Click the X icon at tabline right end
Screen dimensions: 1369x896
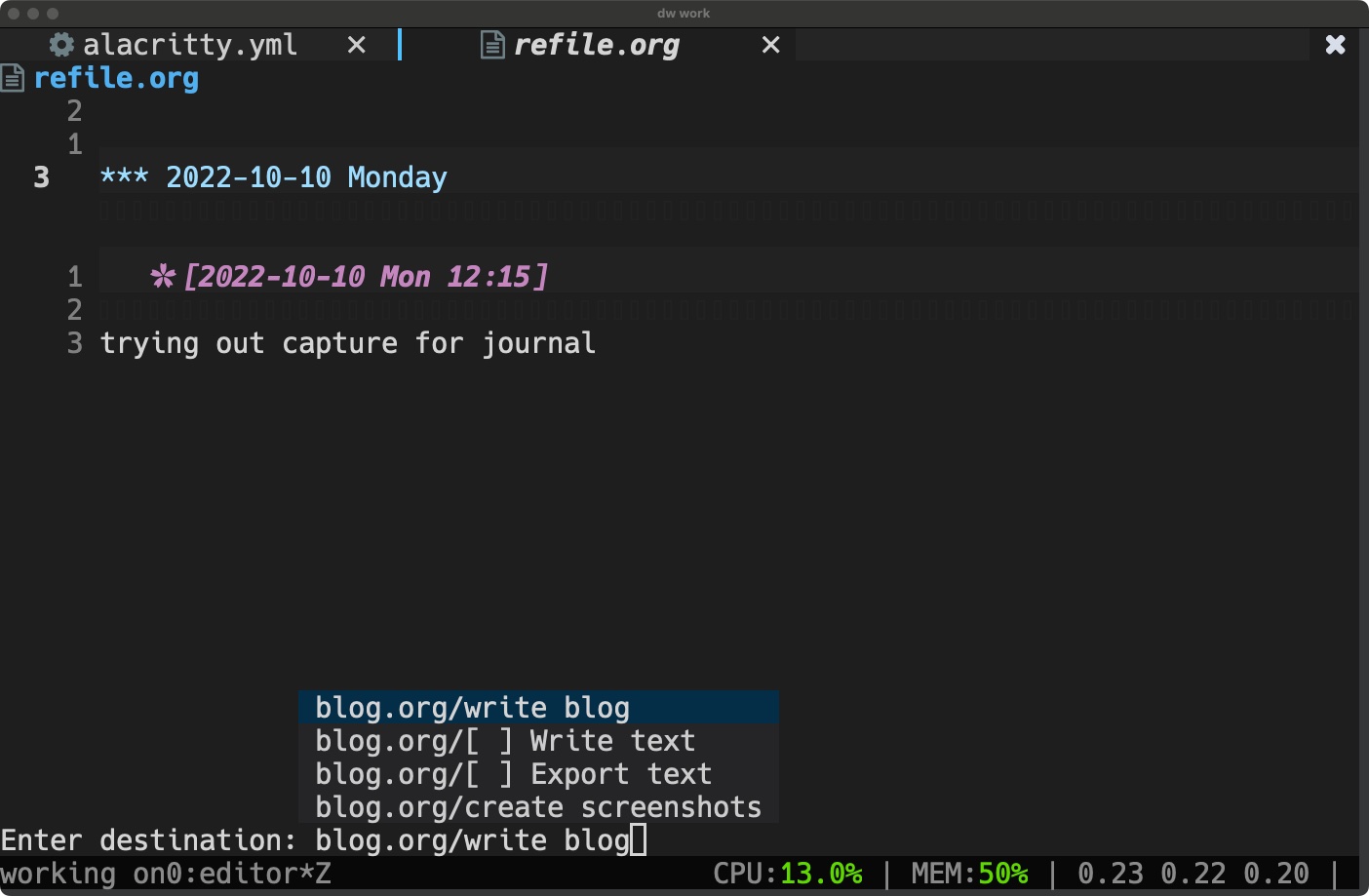point(1335,45)
